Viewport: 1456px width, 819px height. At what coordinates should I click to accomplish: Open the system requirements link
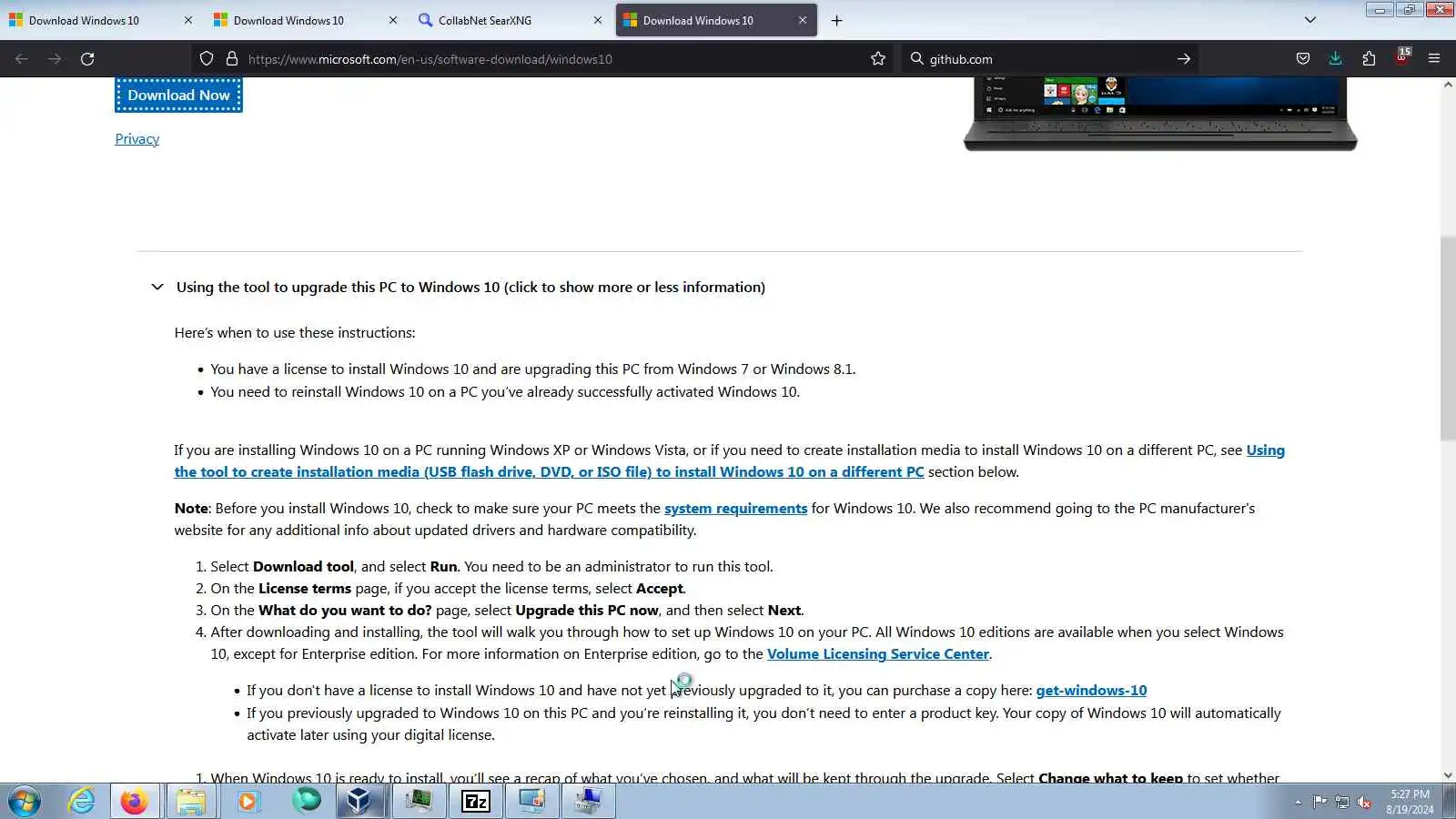(x=735, y=509)
